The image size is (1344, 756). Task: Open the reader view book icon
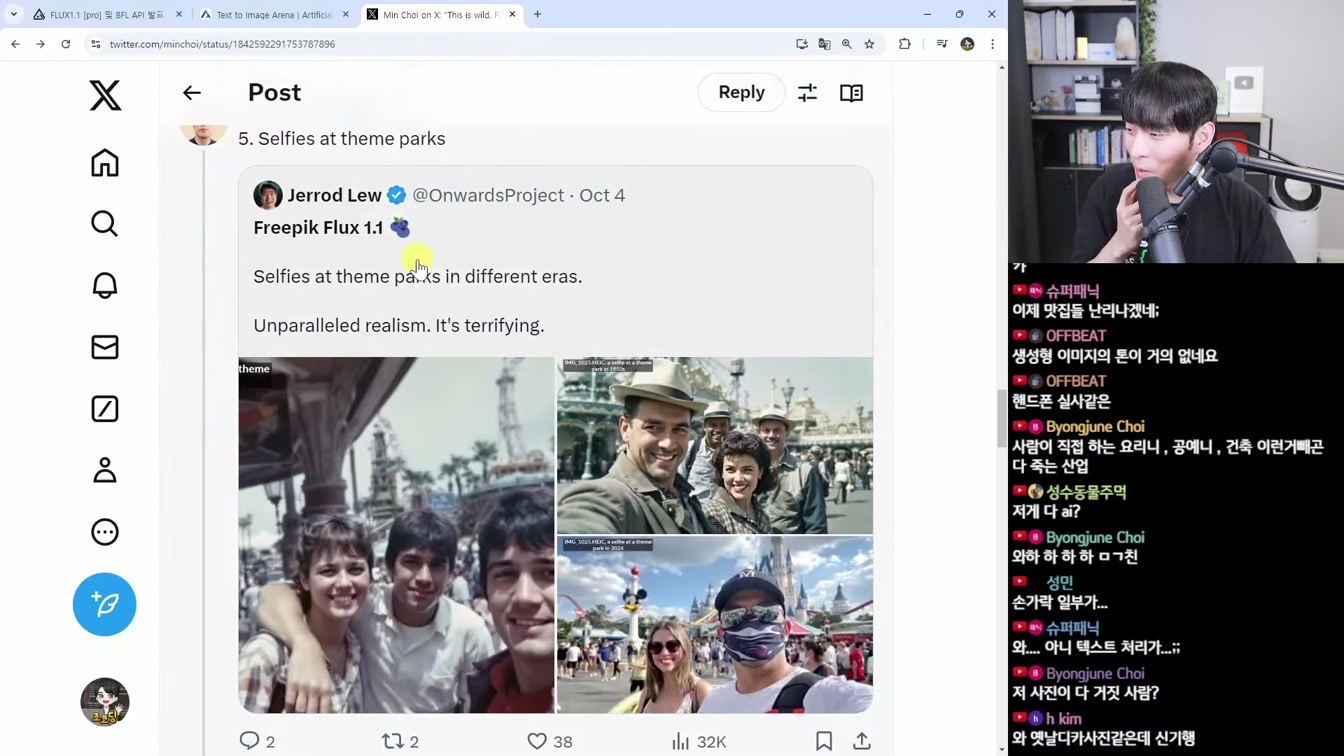pyautogui.click(x=851, y=93)
